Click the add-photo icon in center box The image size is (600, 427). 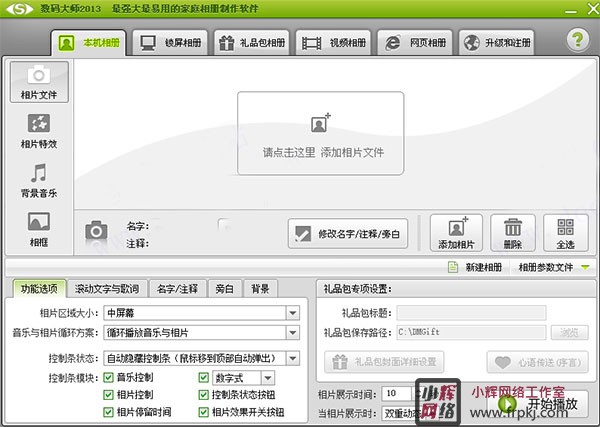(x=320, y=122)
